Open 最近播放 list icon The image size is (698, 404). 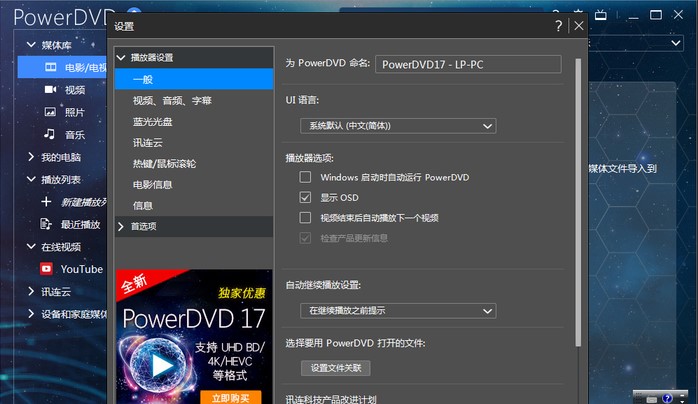click(x=46, y=224)
